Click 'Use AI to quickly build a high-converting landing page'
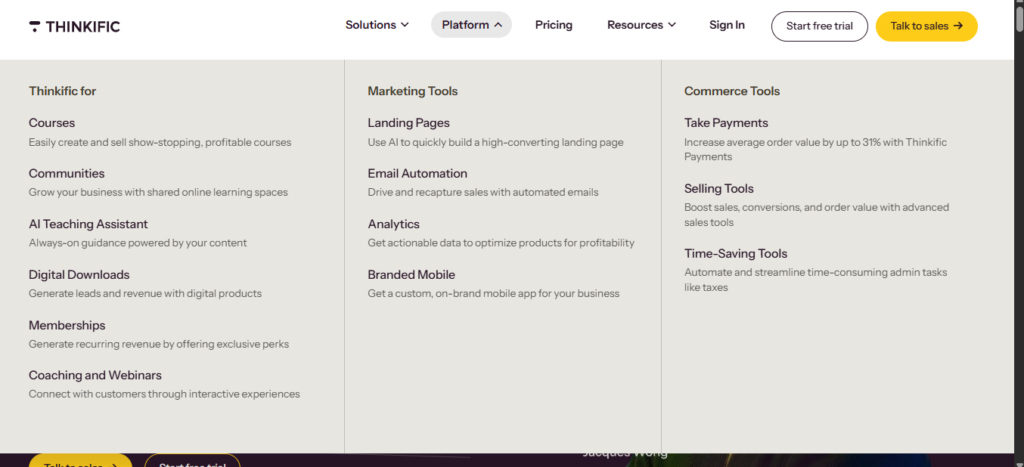Screen dimensions: 1024x467 (x=496, y=142)
